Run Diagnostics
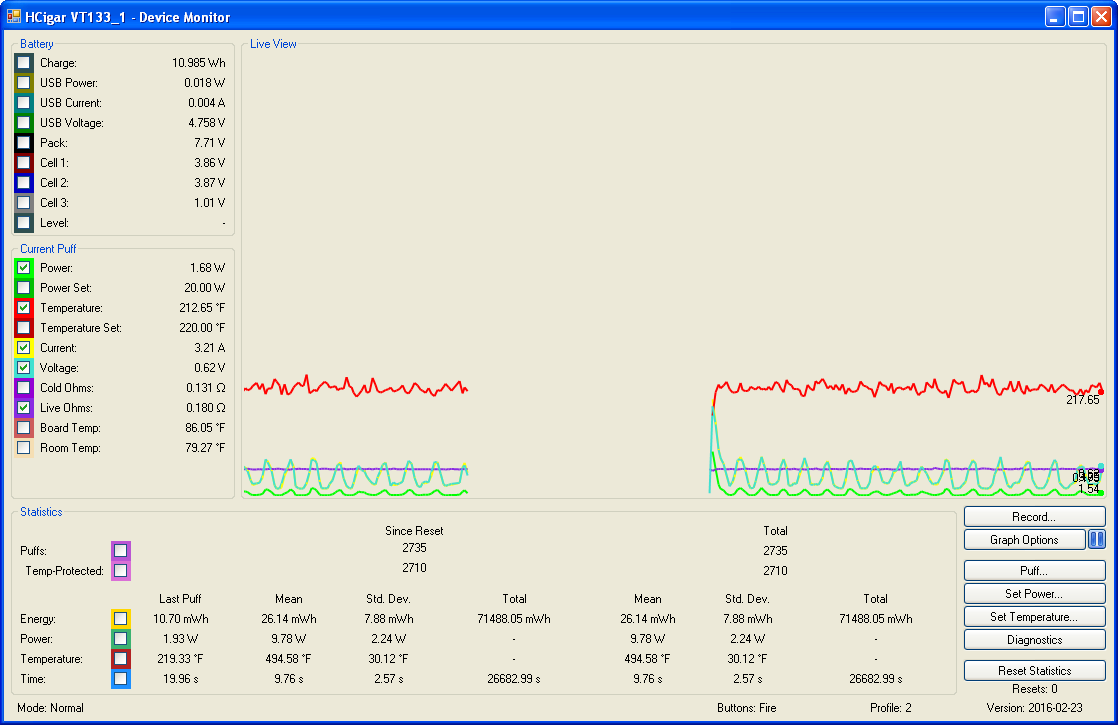 coord(1034,640)
